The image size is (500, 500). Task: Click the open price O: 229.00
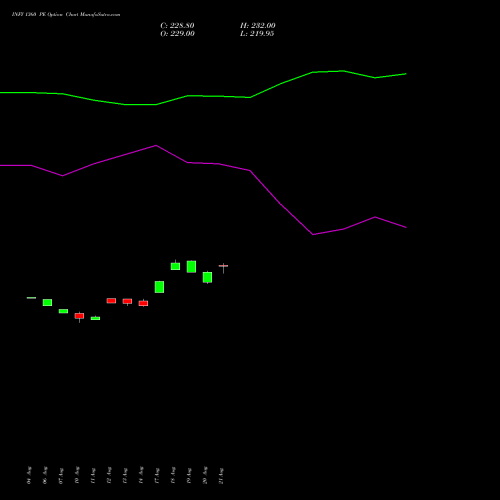point(177,34)
